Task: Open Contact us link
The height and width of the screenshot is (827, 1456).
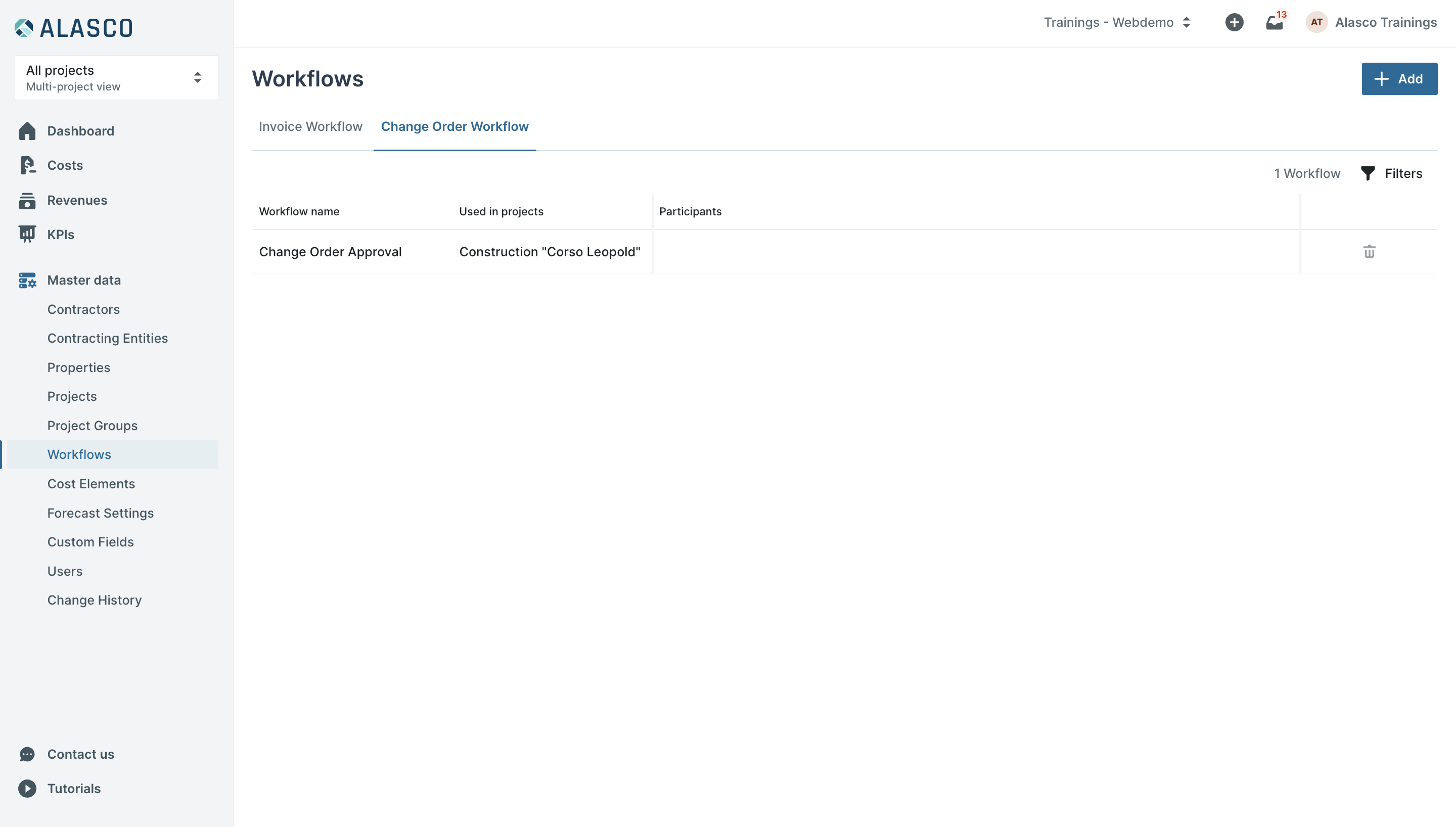Action: click(81, 754)
